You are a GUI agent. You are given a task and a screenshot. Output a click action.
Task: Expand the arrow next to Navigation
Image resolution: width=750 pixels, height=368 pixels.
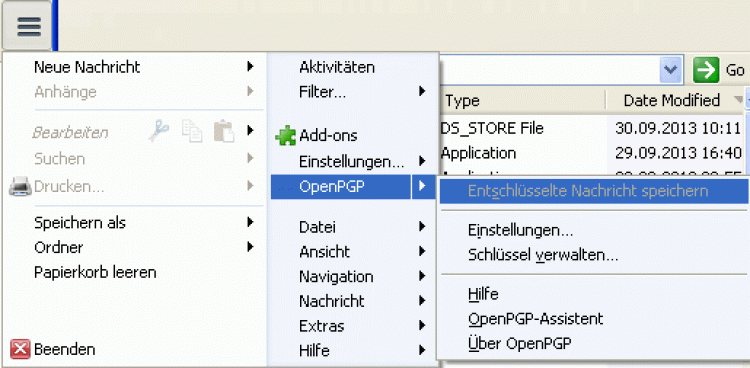tap(422, 276)
